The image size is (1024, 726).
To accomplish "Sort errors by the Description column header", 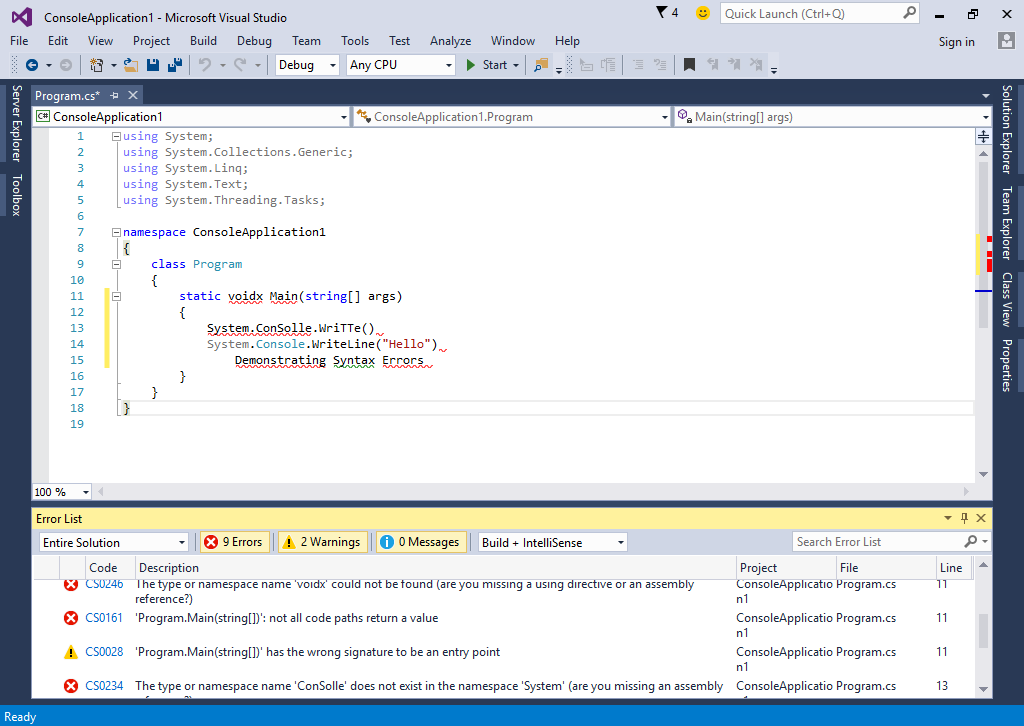I will 436,567.
